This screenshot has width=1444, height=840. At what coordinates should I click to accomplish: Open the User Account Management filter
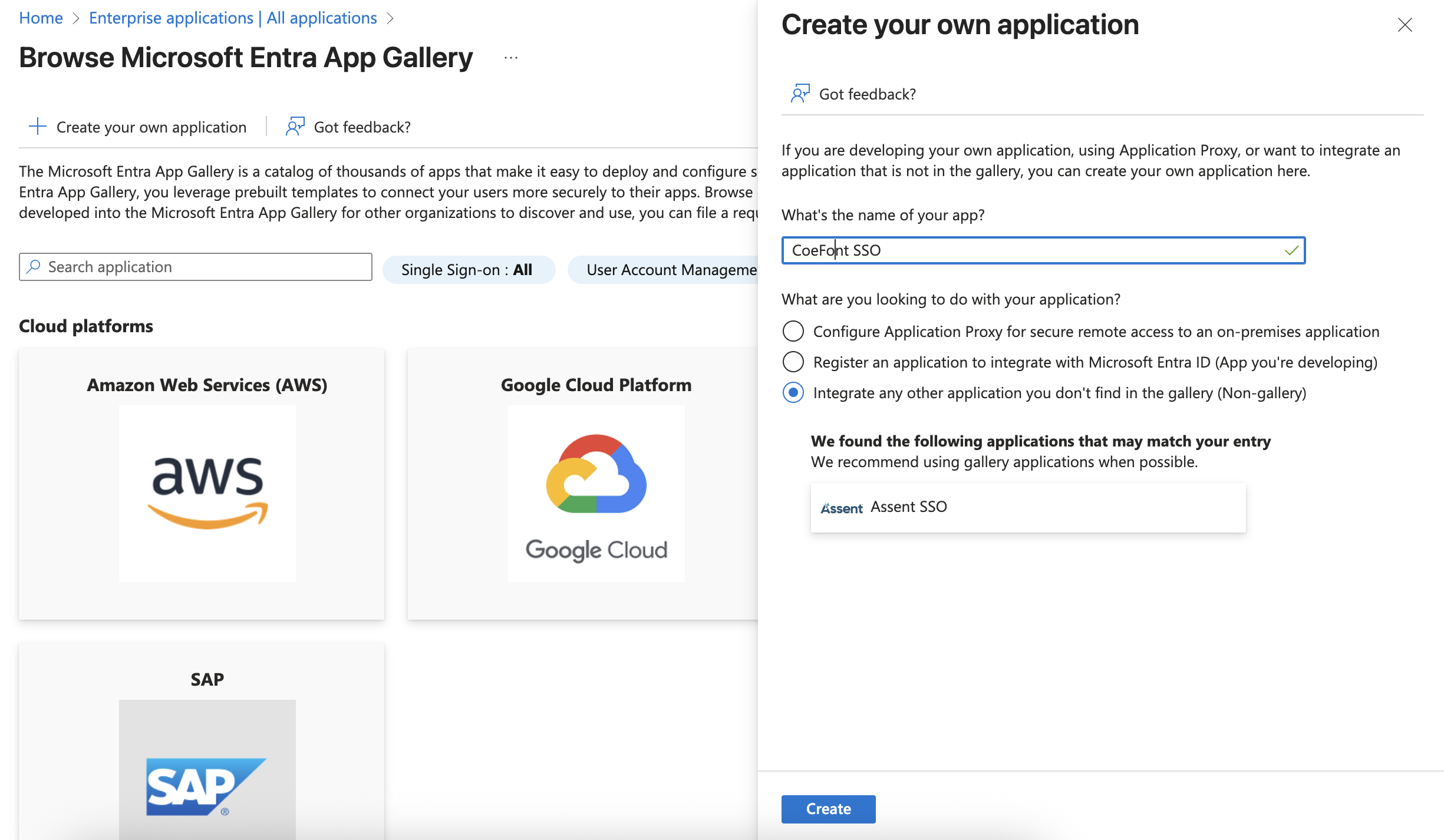point(664,270)
